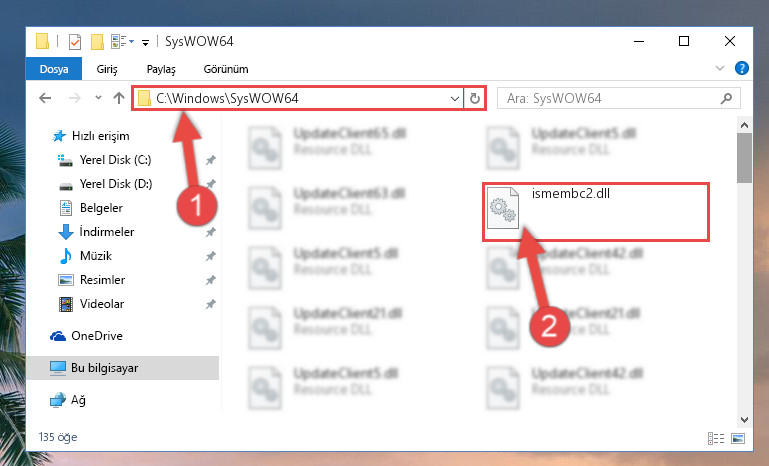Refresh the SysWOW64 folder view
Viewport: 769px width, 466px height.
pos(474,99)
